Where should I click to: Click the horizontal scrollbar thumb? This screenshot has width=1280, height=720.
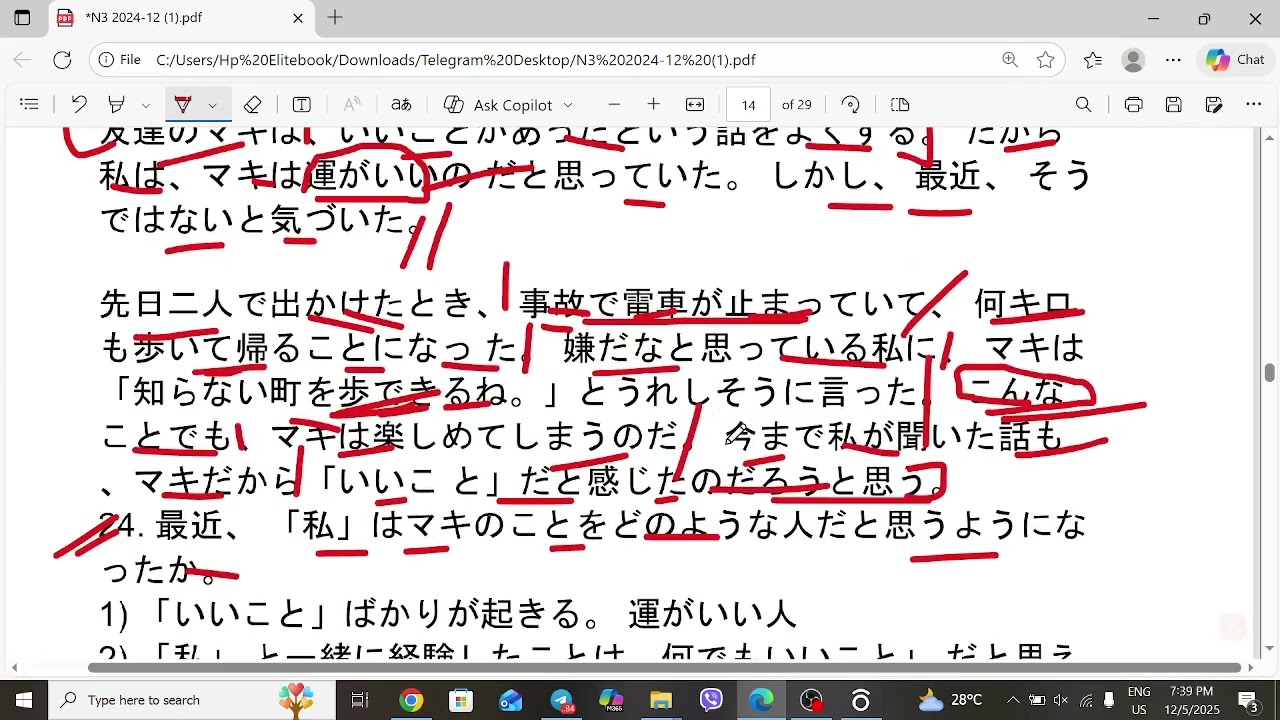[x=664, y=667]
